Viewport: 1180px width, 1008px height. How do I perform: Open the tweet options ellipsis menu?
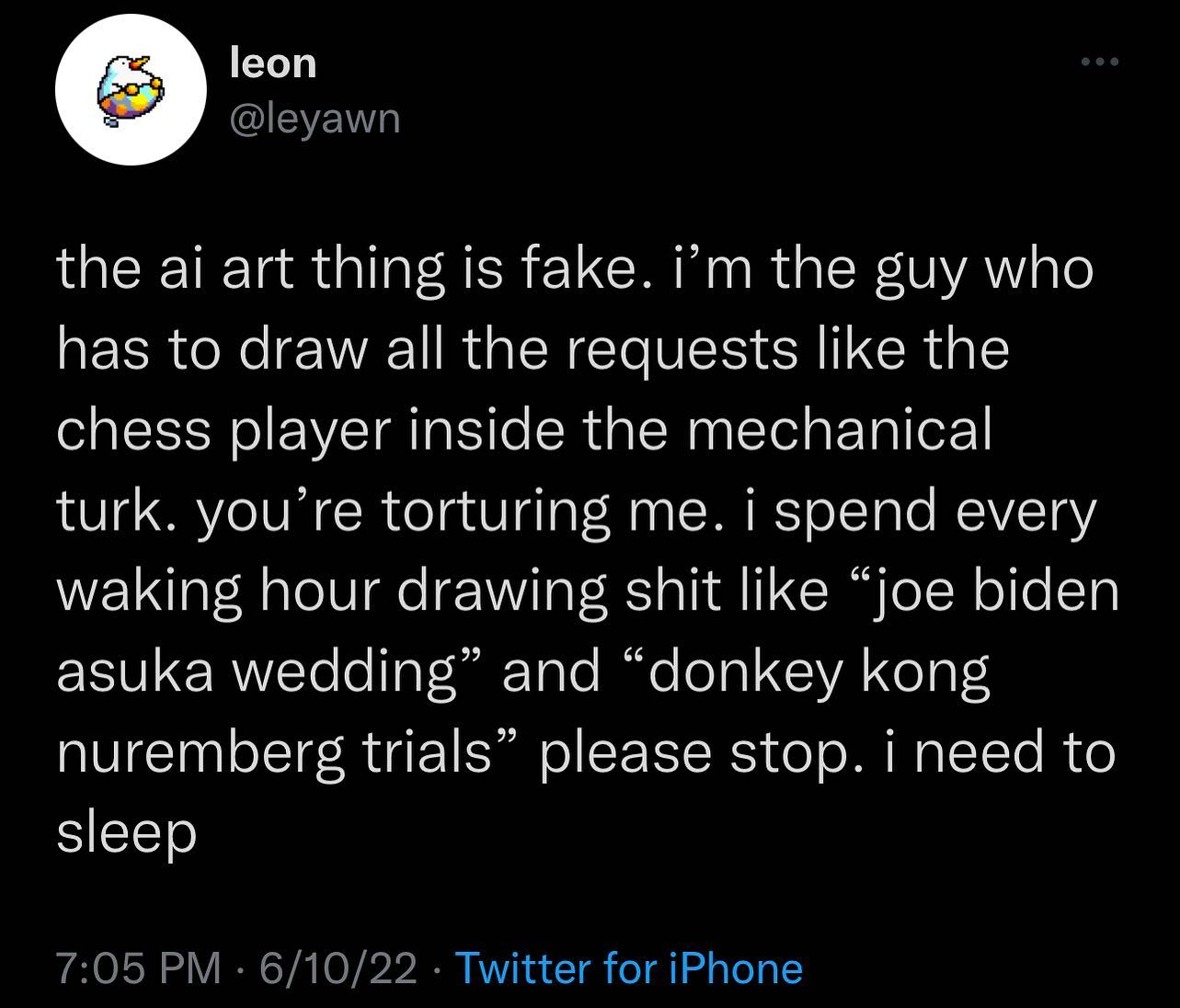[1100, 63]
